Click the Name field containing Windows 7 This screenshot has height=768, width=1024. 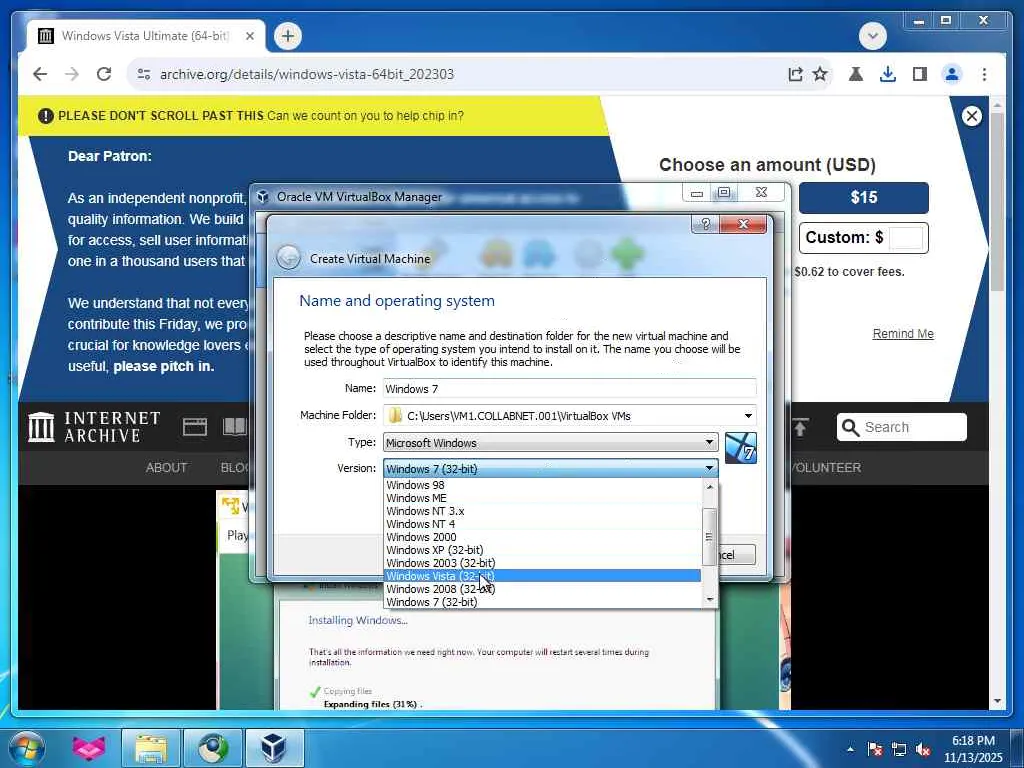[569, 389]
